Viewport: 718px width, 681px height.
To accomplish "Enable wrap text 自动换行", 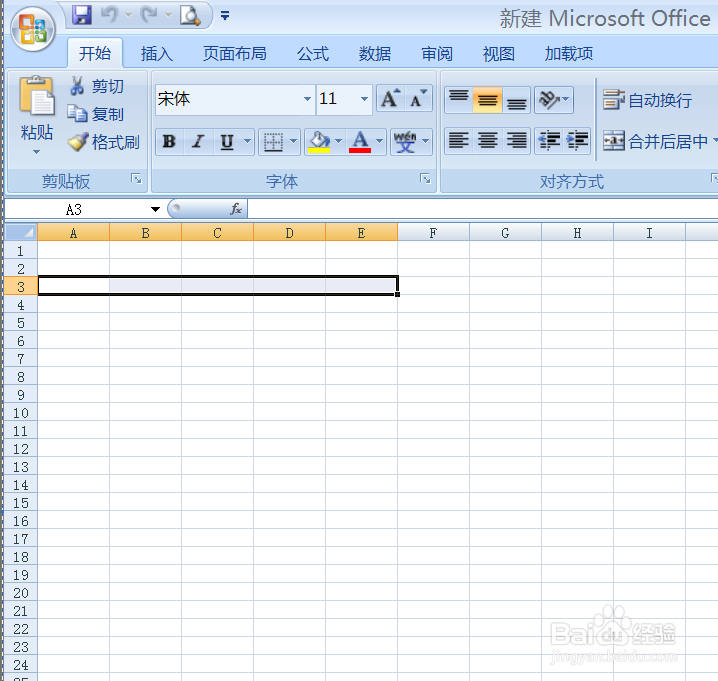I will pos(647,100).
